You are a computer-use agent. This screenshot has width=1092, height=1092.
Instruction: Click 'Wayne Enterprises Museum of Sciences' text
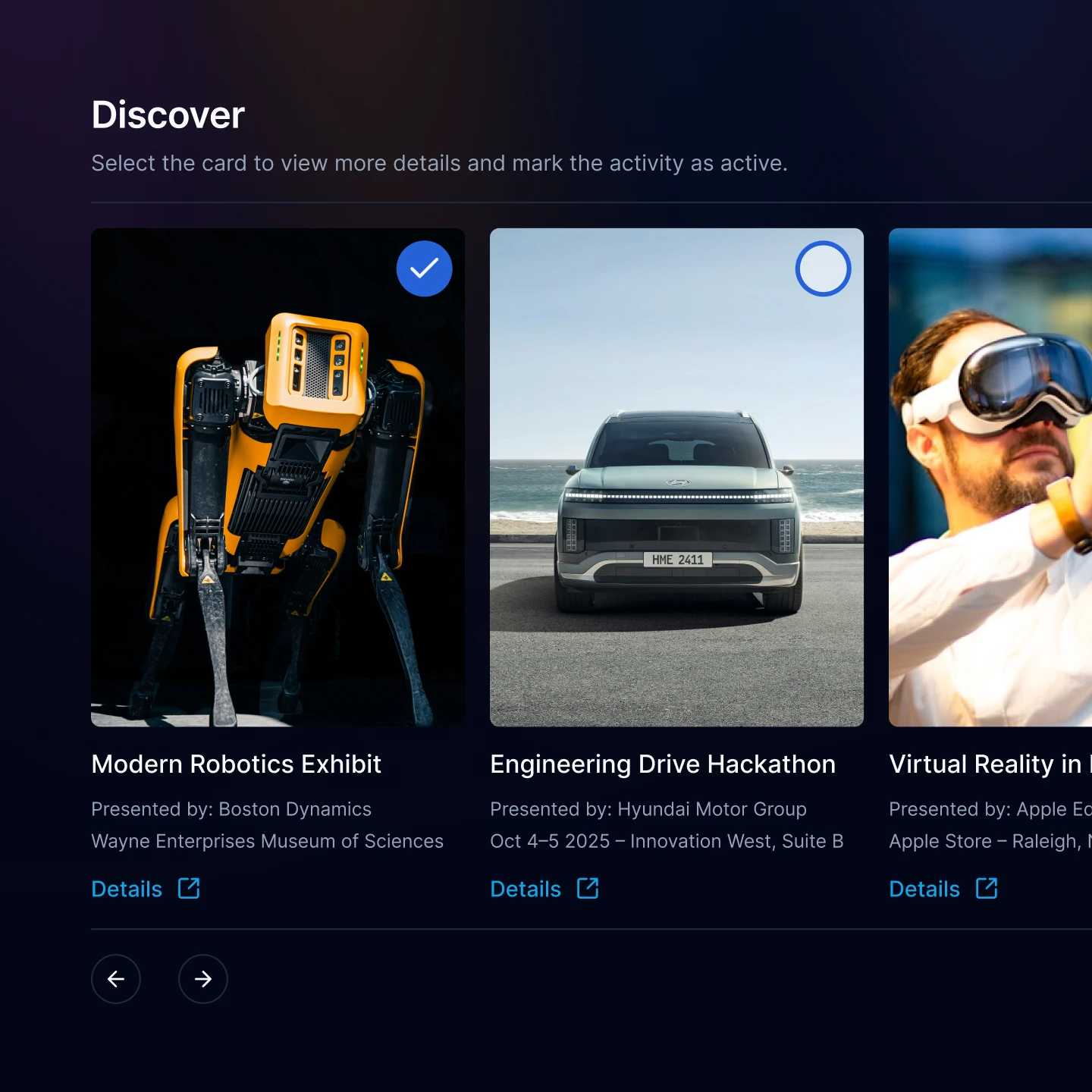click(267, 841)
